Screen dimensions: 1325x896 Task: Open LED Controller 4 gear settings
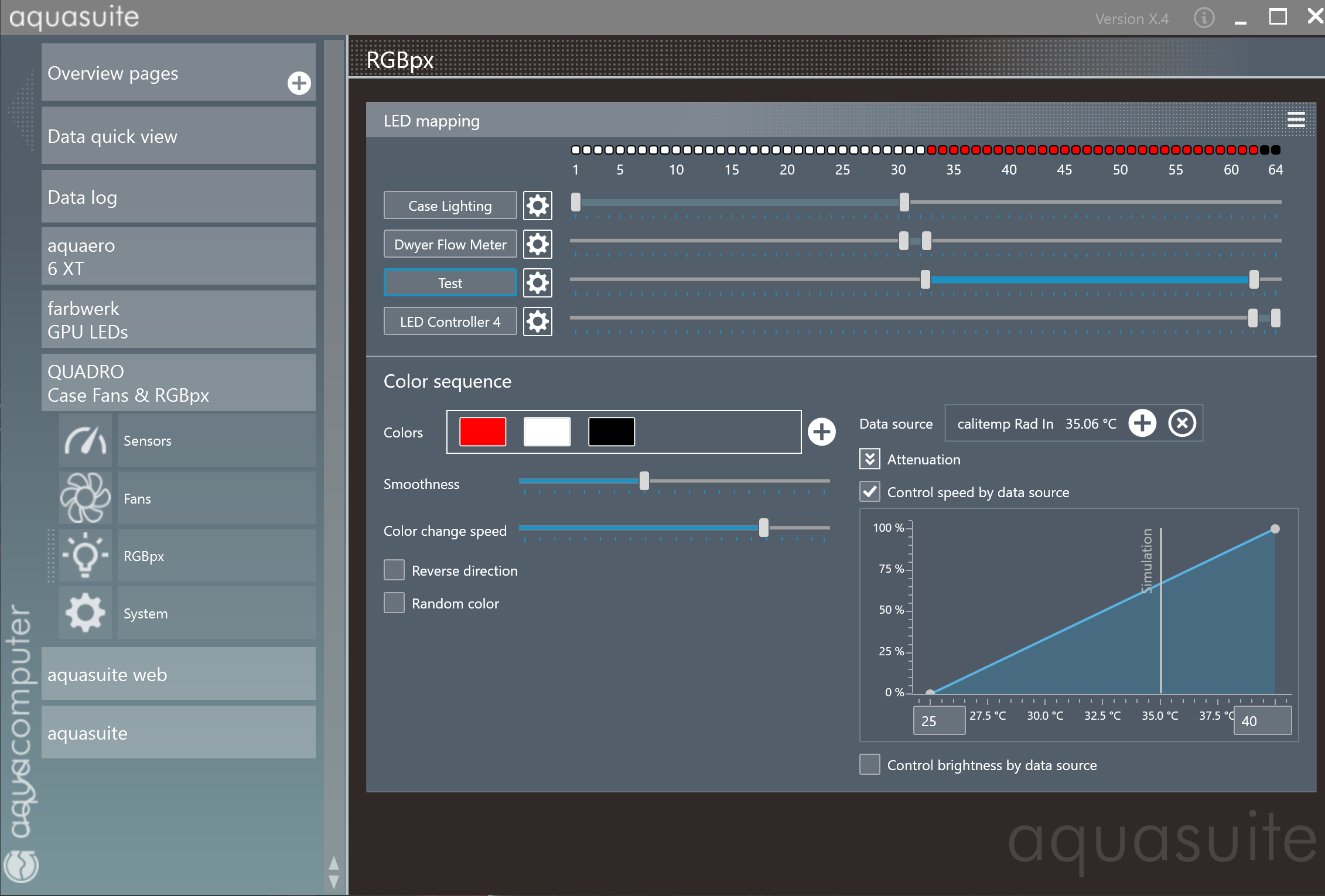point(537,322)
